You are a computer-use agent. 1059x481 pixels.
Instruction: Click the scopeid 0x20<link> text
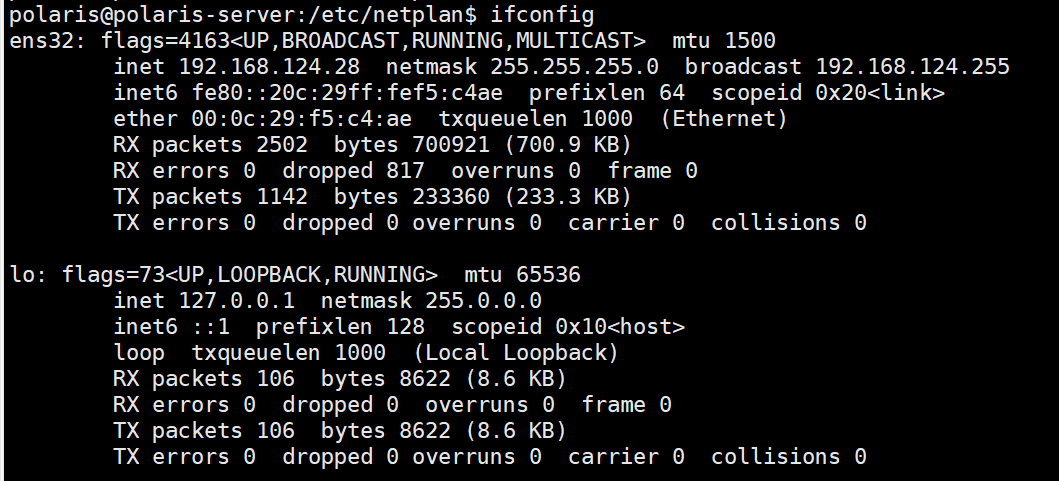point(828,93)
